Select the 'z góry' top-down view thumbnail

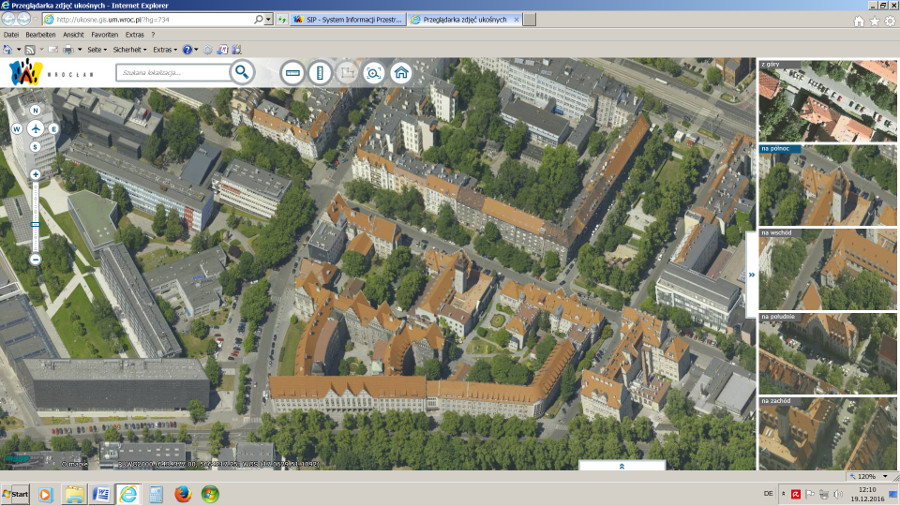click(827, 101)
